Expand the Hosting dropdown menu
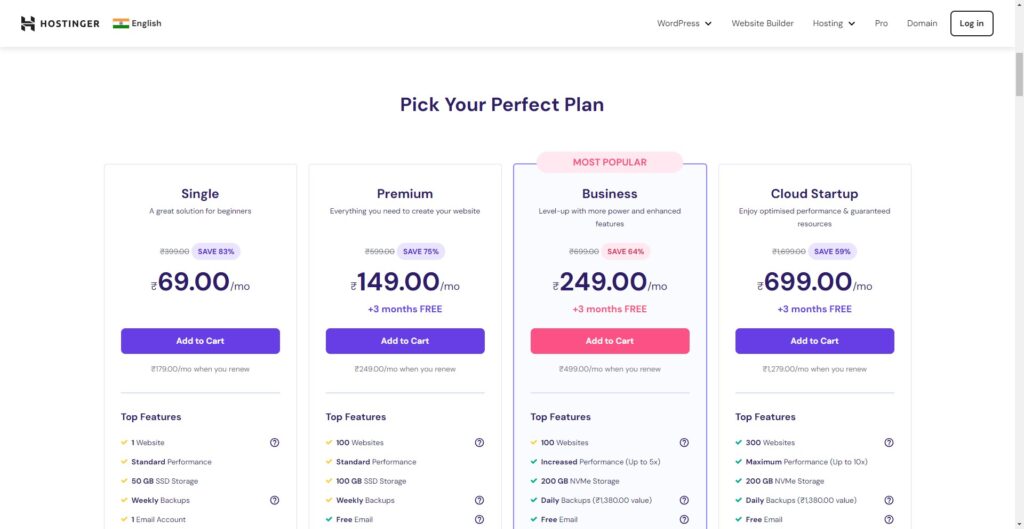 pyautogui.click(x=833, y=23)
